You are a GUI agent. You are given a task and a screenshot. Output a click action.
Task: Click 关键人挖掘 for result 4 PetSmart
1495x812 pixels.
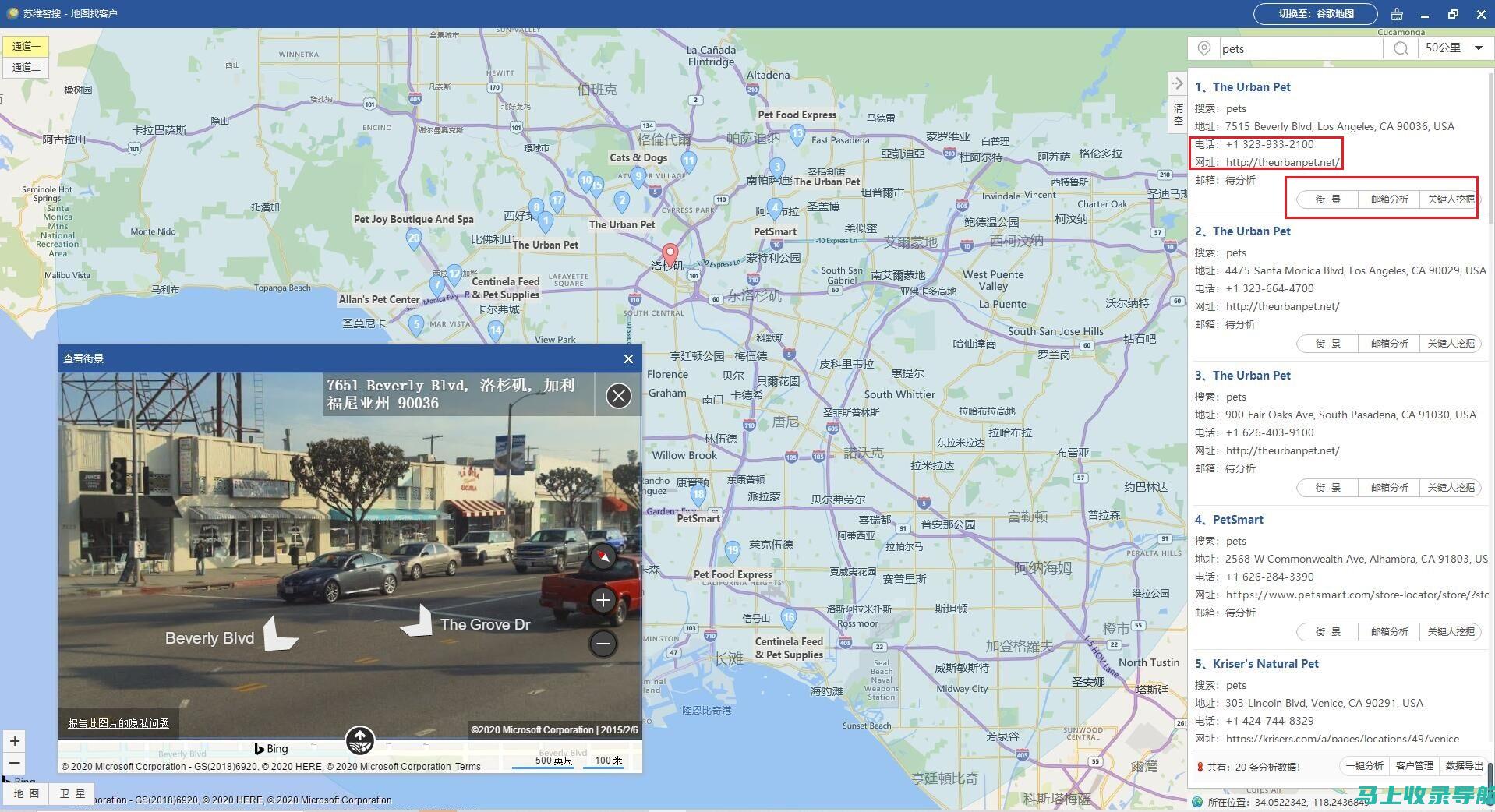[x=1451, y=632]
